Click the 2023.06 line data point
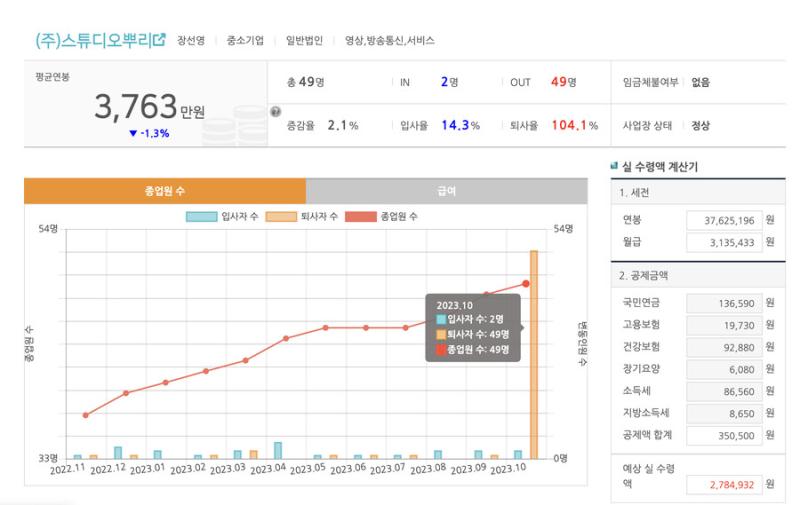The image size is (800, 505). pyautogui.click(x=366, y=327)
